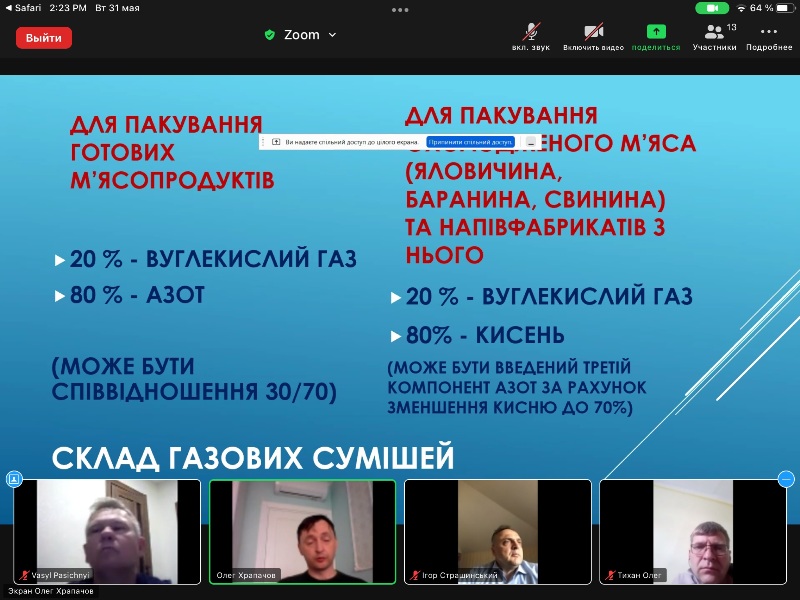Click the green shield encryption icon

tap(270, 35)
